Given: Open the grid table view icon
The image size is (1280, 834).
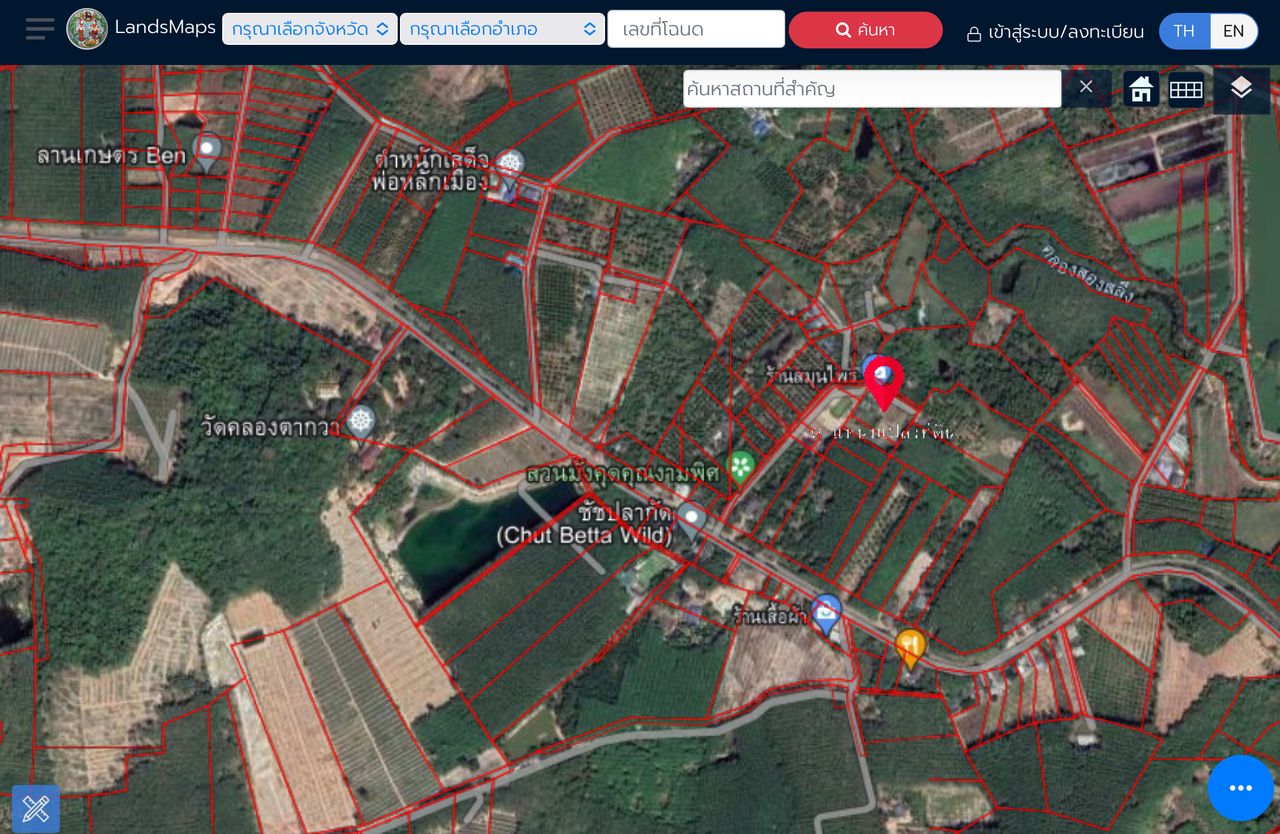Looking at the screenshot, I should coord(1186,89).
